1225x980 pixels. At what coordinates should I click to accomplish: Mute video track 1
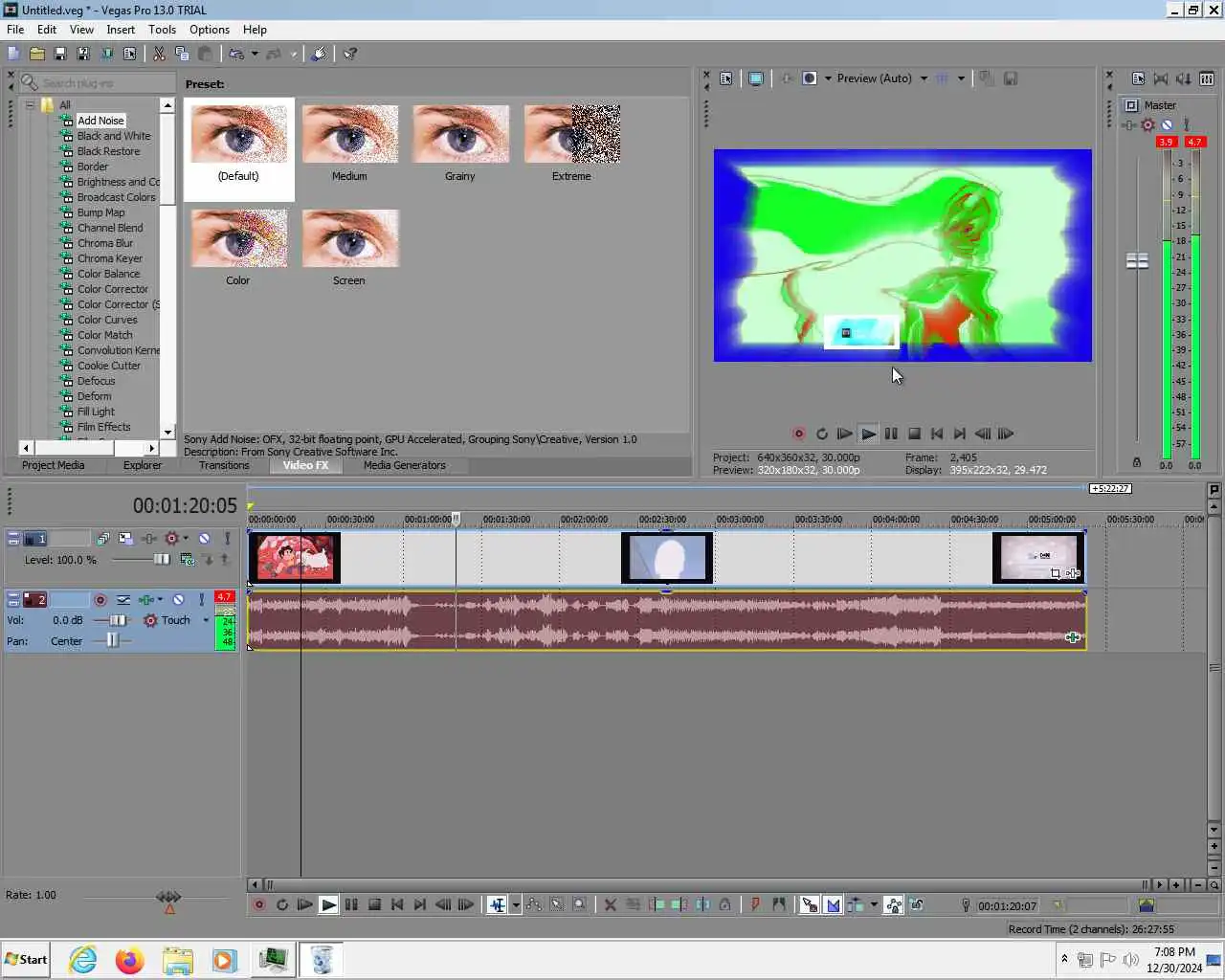click(x=205, y=539)
